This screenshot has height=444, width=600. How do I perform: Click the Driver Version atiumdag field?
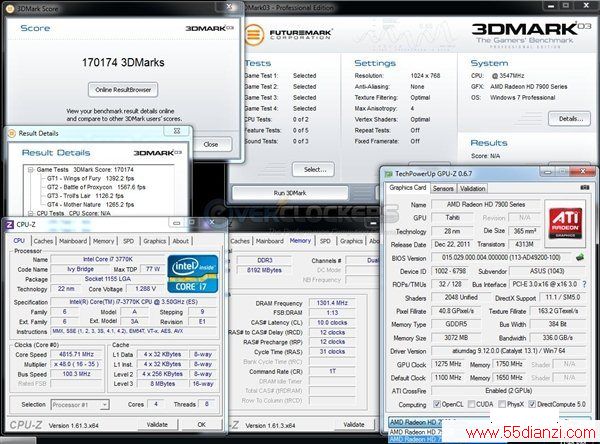(x=509, y=351)
